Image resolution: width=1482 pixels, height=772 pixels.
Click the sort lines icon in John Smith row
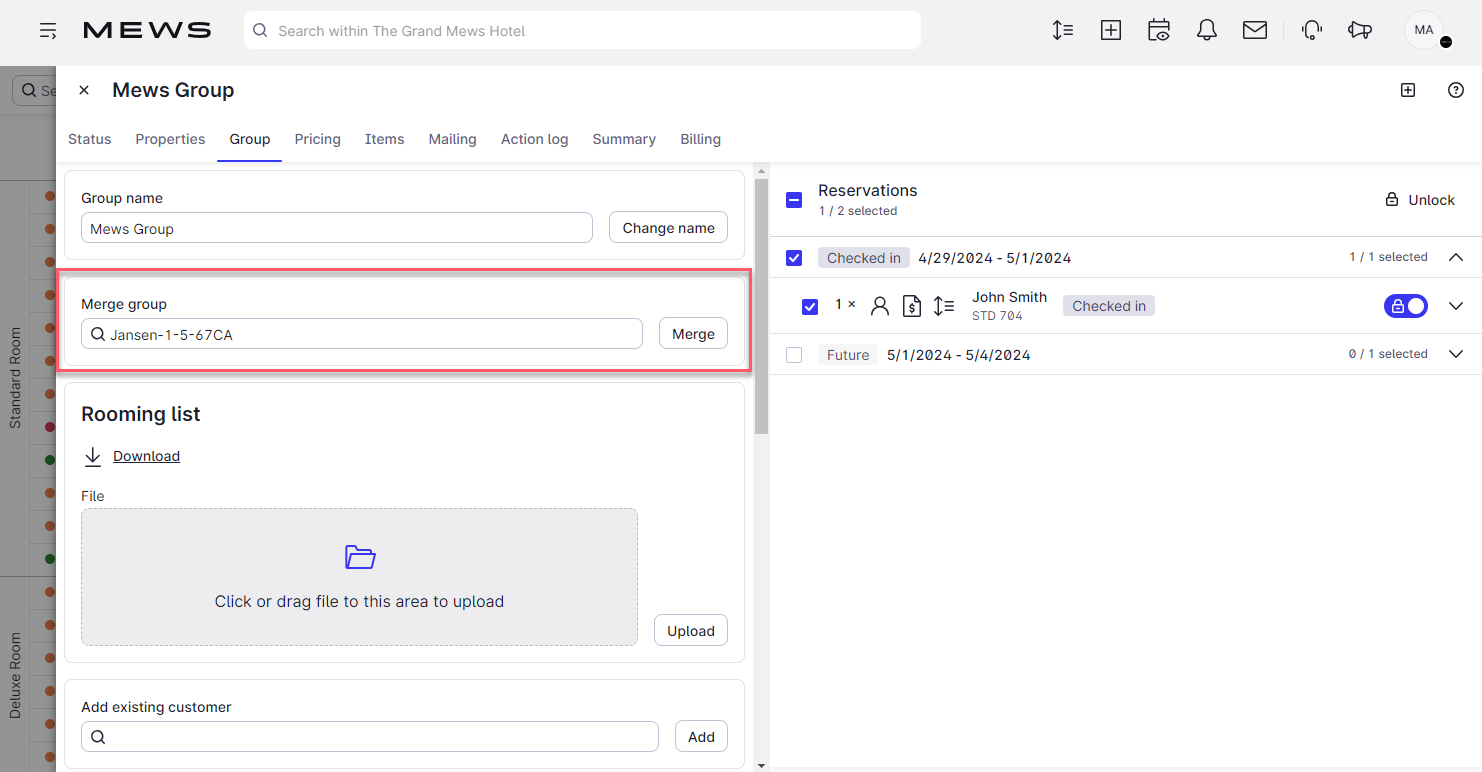click(x=944, y=306)
